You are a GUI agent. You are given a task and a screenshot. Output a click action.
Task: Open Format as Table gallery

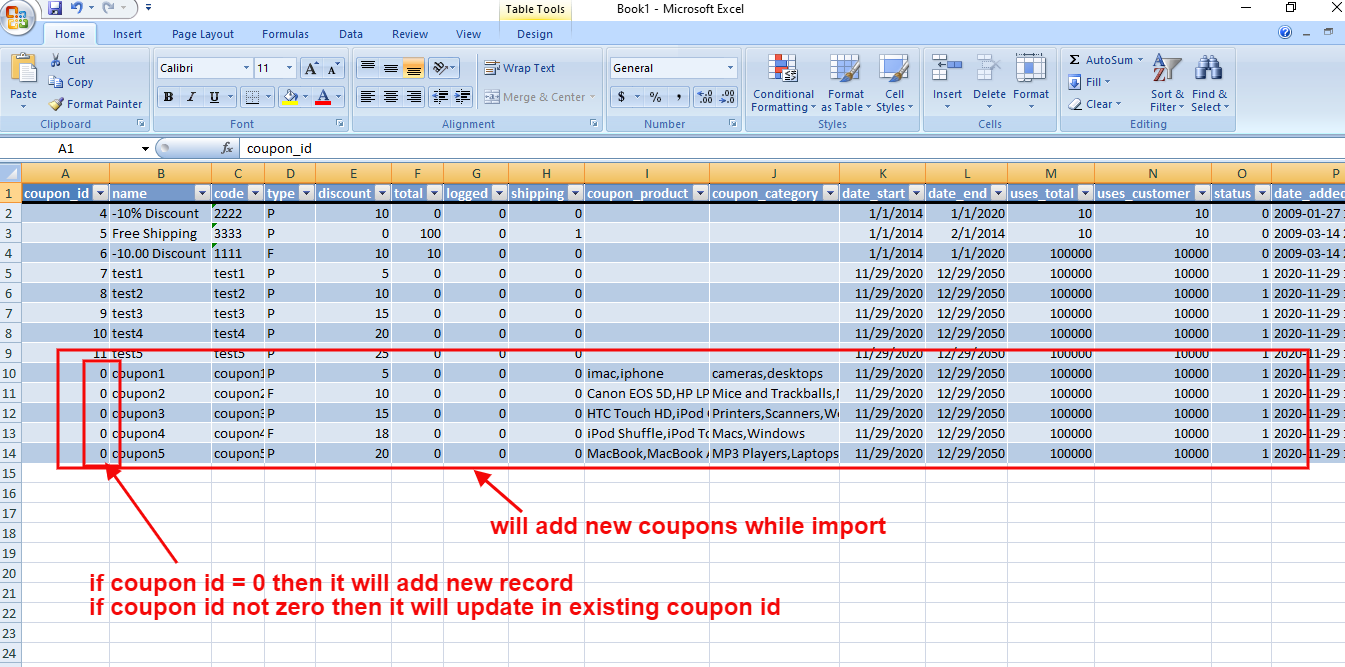[x=845, y=83]
